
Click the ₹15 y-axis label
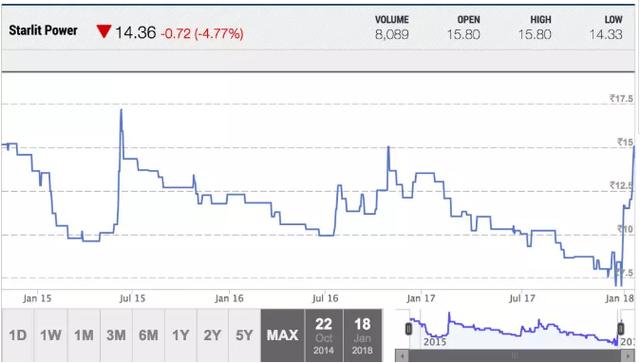pos(625,142)
